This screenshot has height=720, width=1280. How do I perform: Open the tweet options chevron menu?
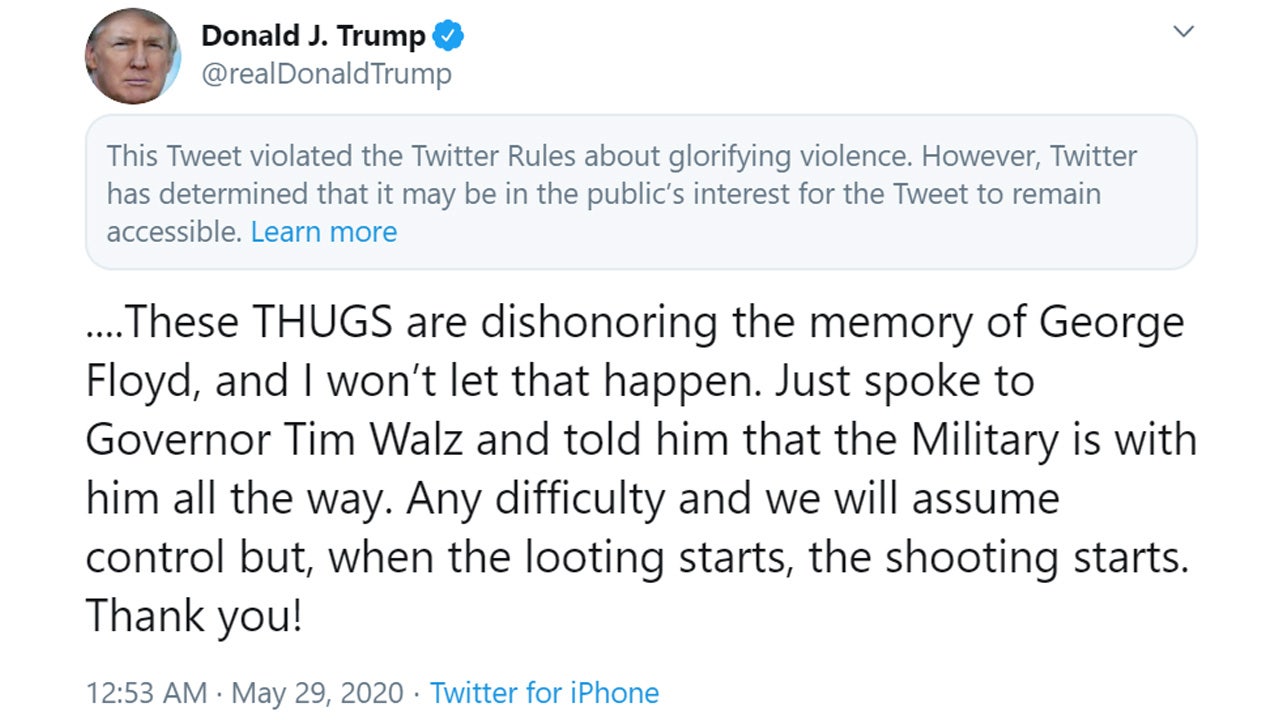(1184, 32)
